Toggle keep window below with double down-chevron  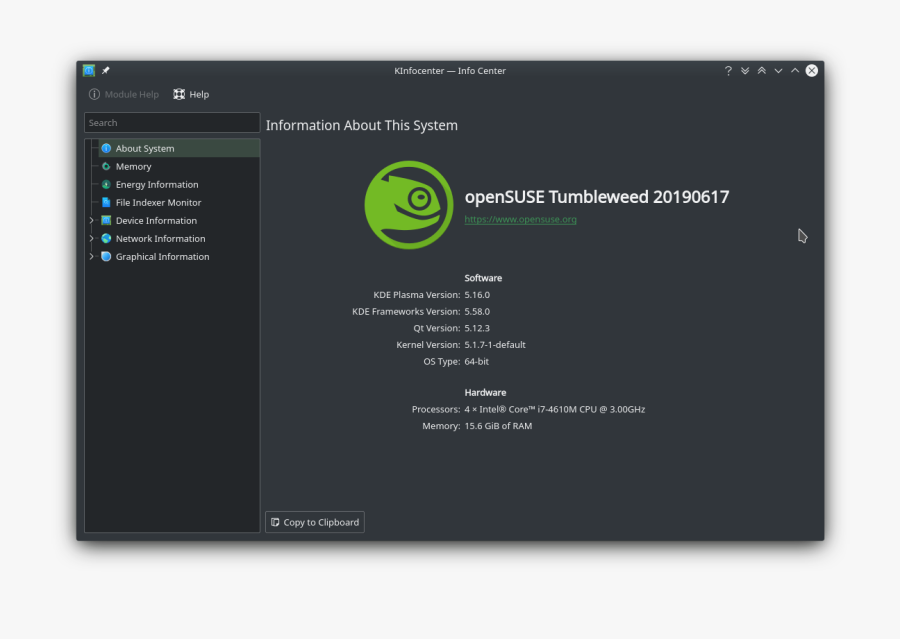[744, 70]
